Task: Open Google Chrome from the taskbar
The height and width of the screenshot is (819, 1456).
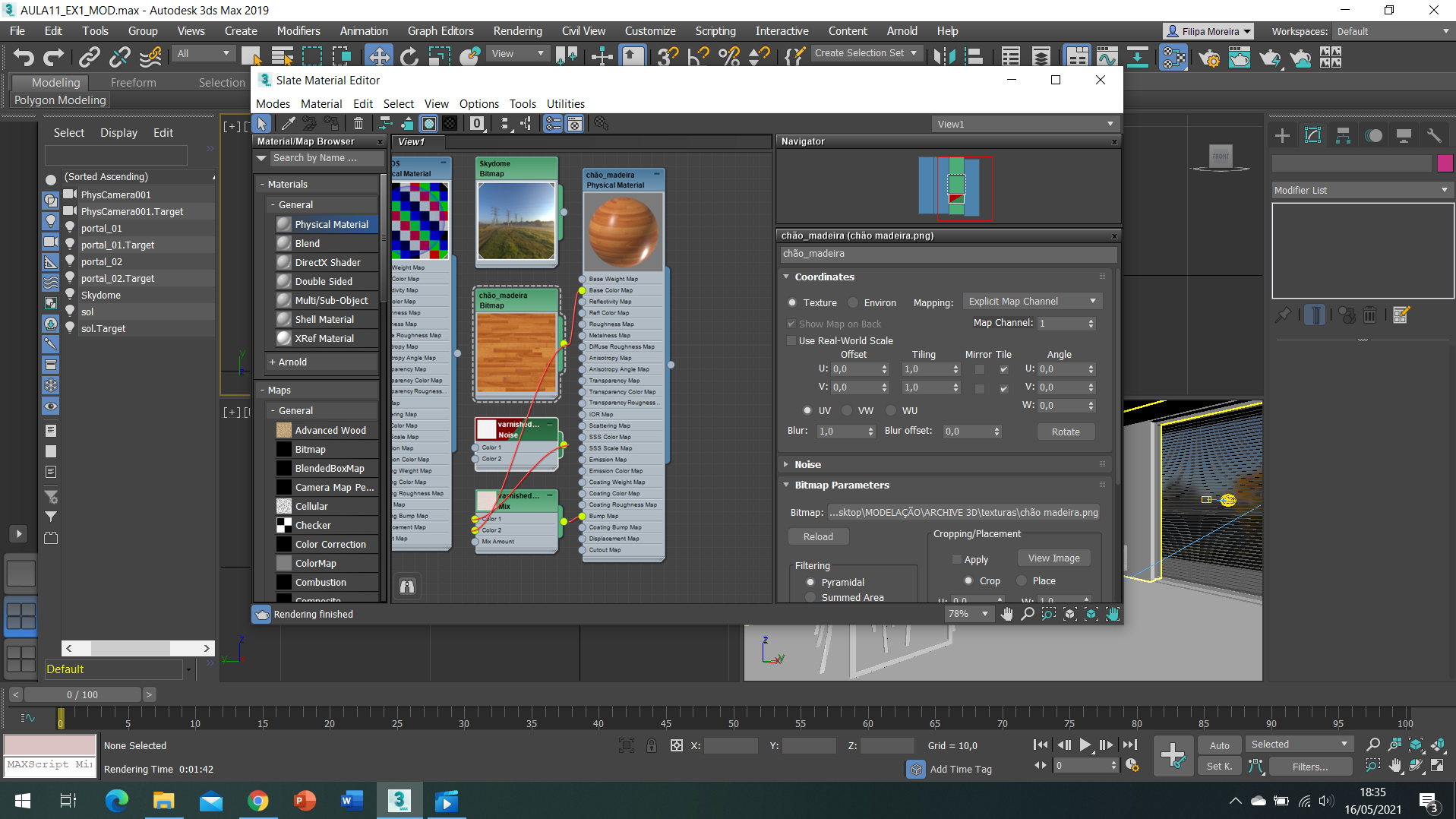Action: pyautogui.click(x=257, y=801)
